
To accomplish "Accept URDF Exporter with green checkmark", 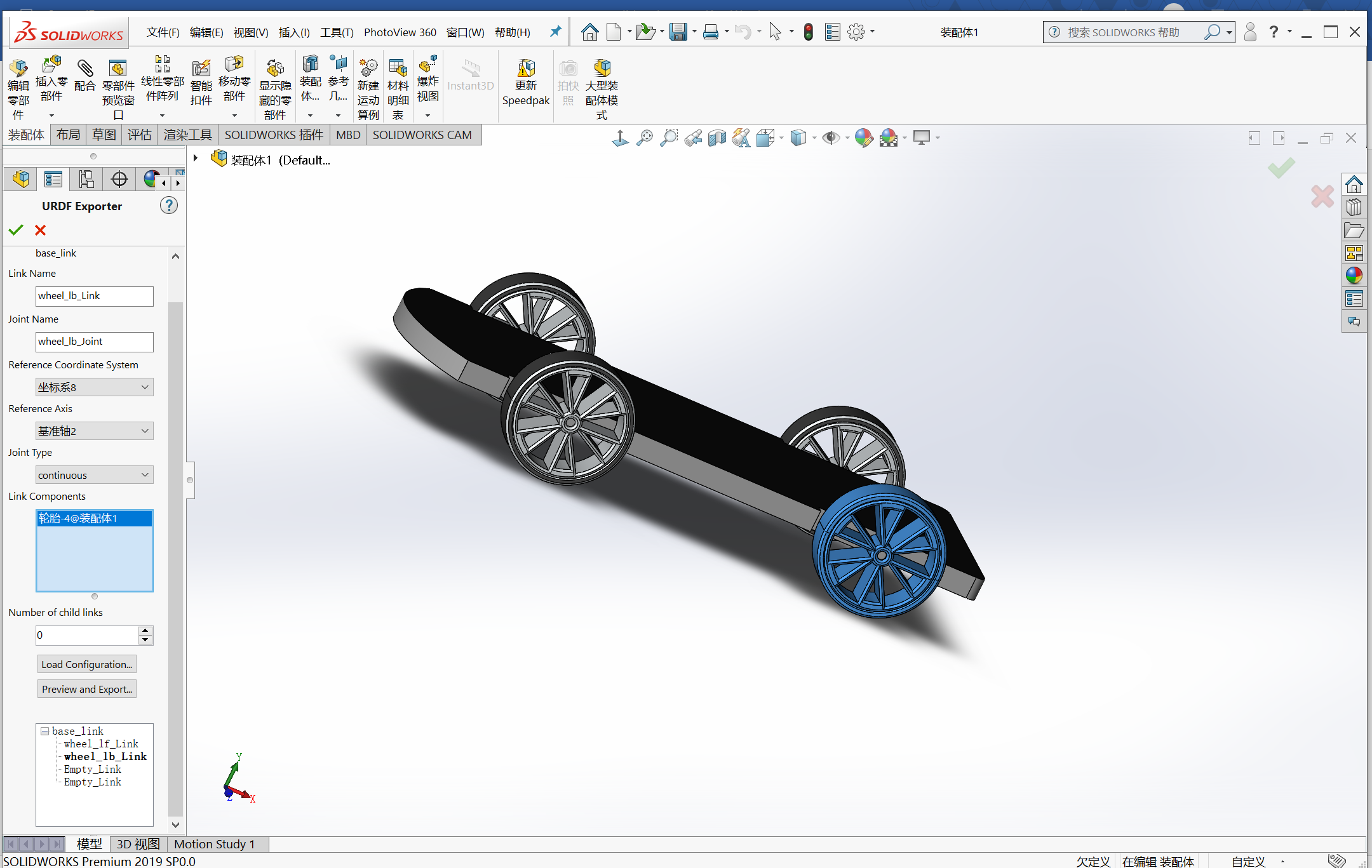I will (x=16, y=230).
